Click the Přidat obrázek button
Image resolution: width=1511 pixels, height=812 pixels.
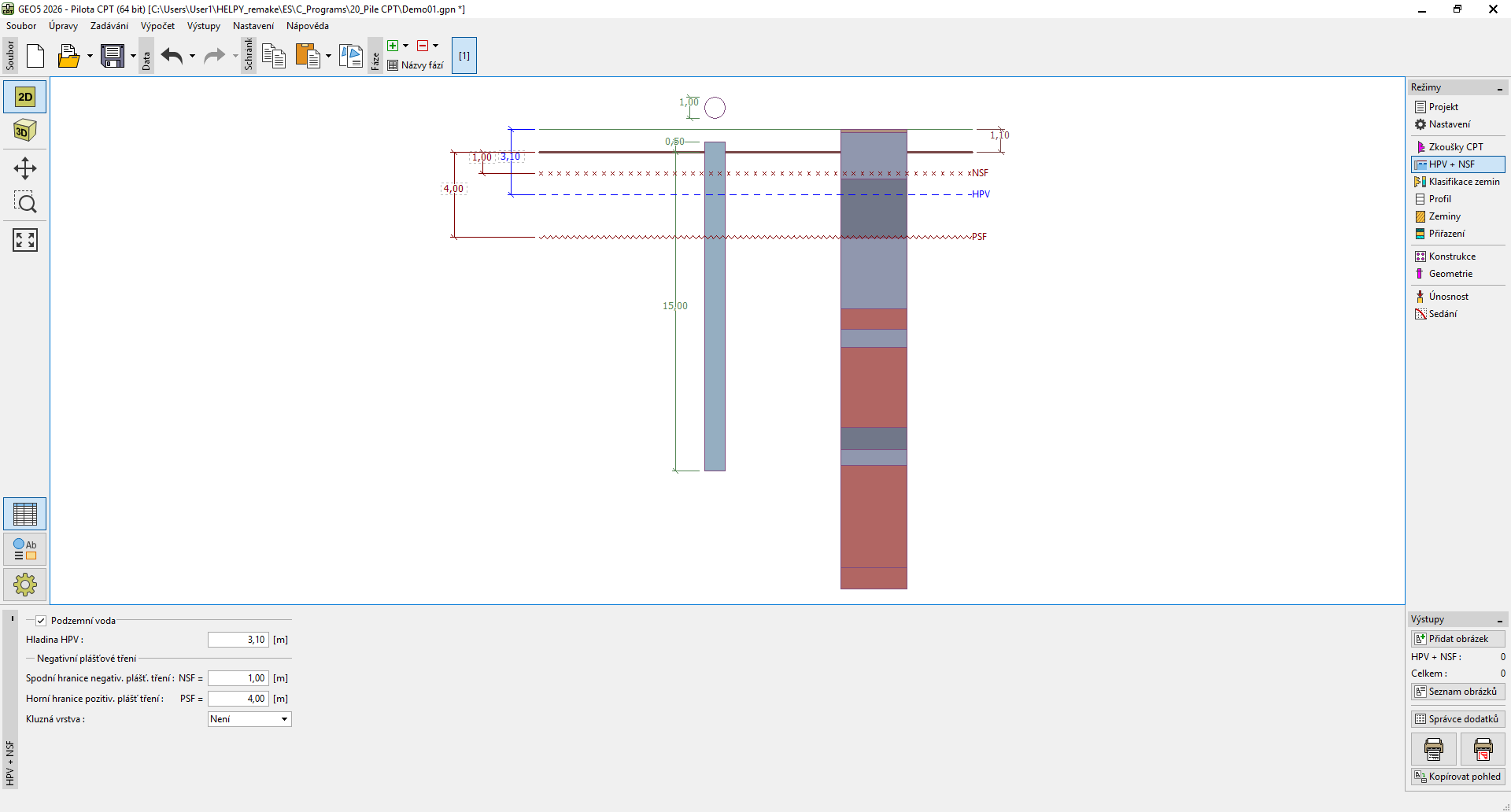point(1457,639)
